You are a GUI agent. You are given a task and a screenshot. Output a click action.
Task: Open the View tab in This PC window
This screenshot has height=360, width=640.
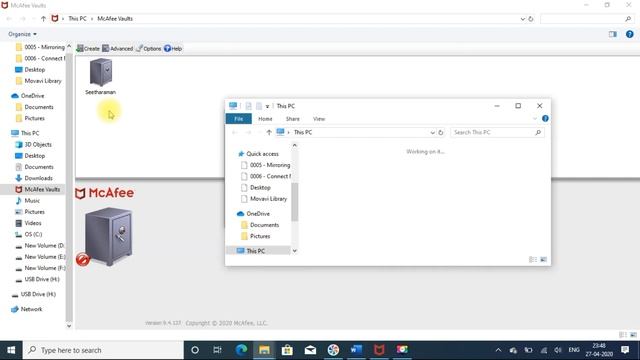tap(319, 119)
